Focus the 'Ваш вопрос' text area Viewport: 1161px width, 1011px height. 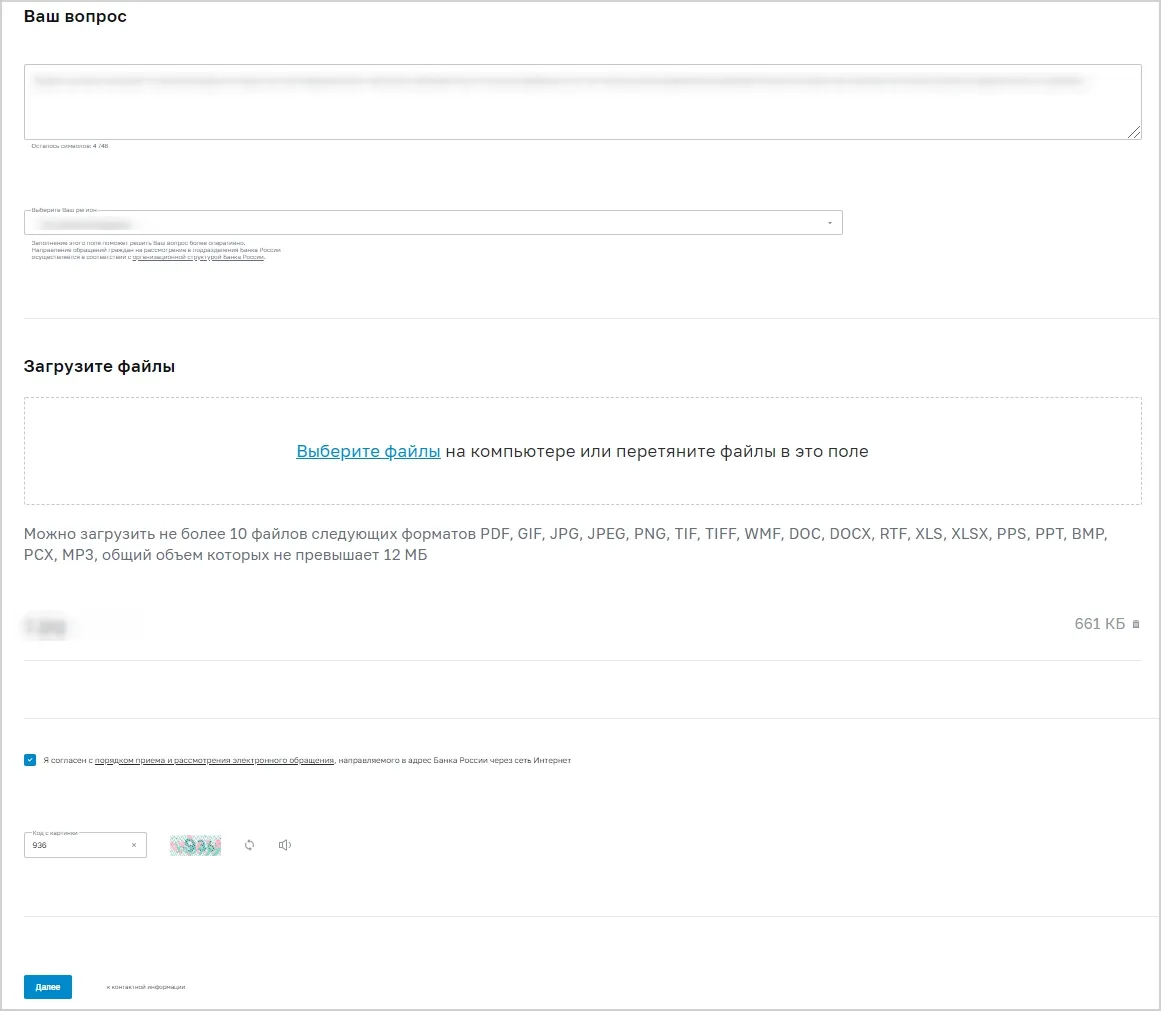pos(583,102)
